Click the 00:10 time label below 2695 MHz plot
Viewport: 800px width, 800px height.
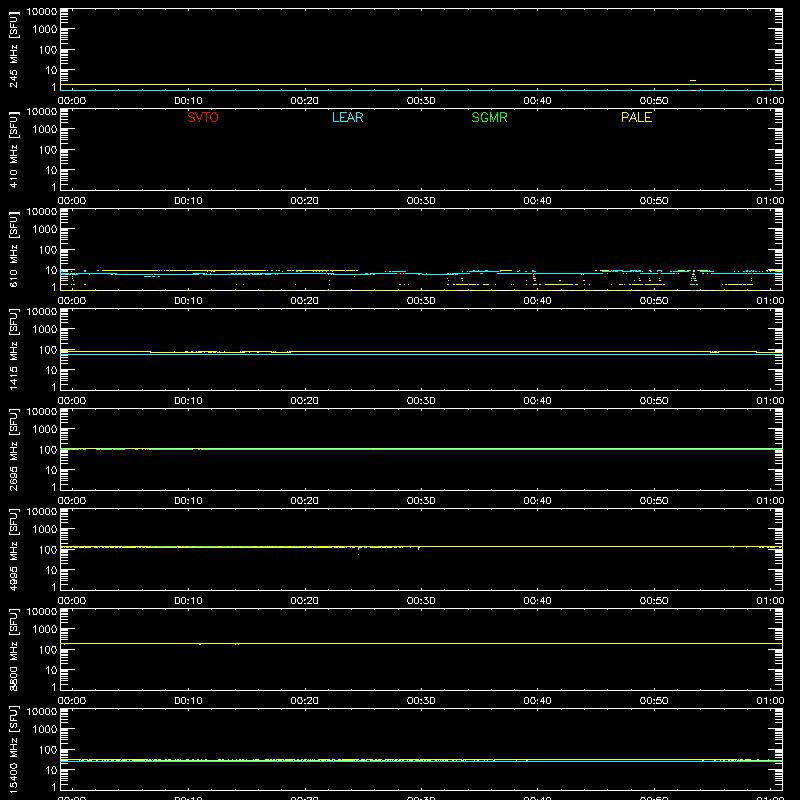click(x=188, y=501)
